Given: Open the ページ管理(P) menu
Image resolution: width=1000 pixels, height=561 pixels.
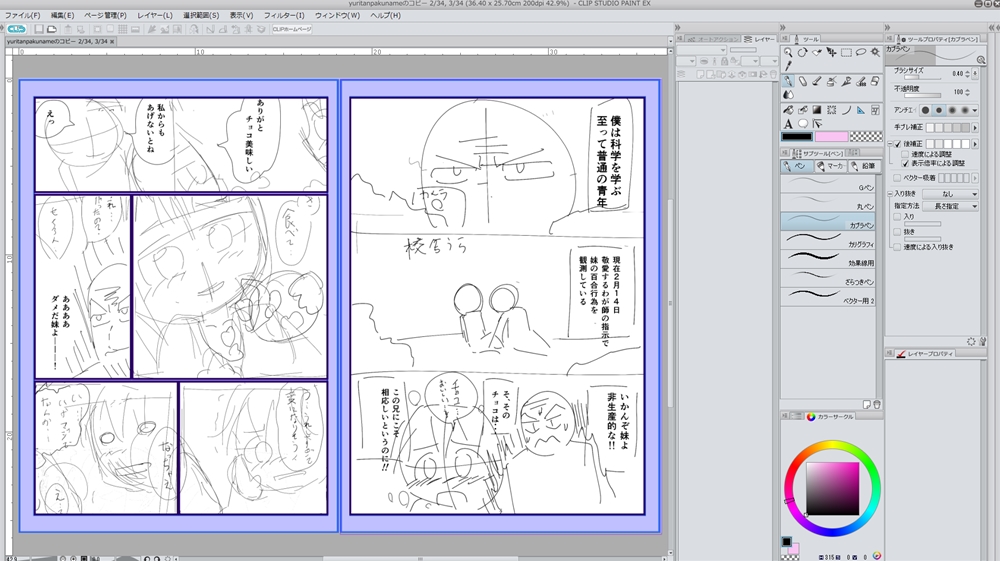Looking at the screenshot, I should pyautogui.click(x=105, y=15).
